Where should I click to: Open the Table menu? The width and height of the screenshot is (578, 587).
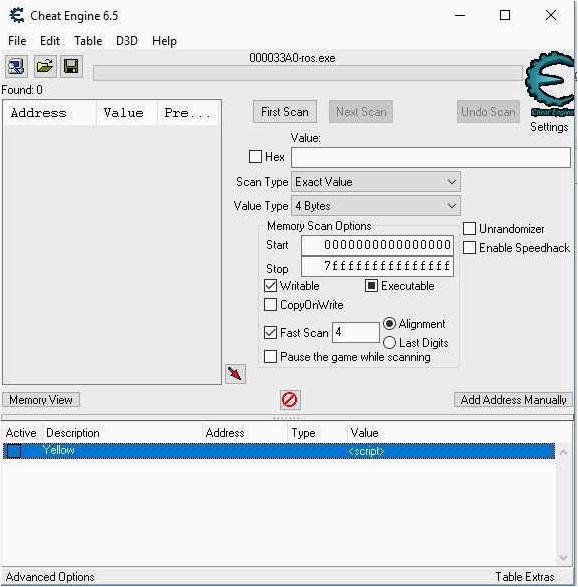[88, 40]
